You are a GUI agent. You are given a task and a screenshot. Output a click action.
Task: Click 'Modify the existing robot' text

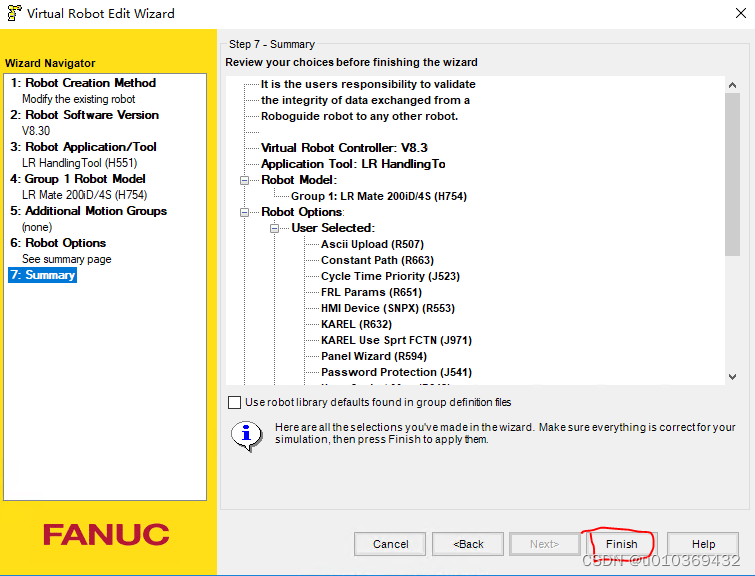pyautogui.click(x=78, y=99)
